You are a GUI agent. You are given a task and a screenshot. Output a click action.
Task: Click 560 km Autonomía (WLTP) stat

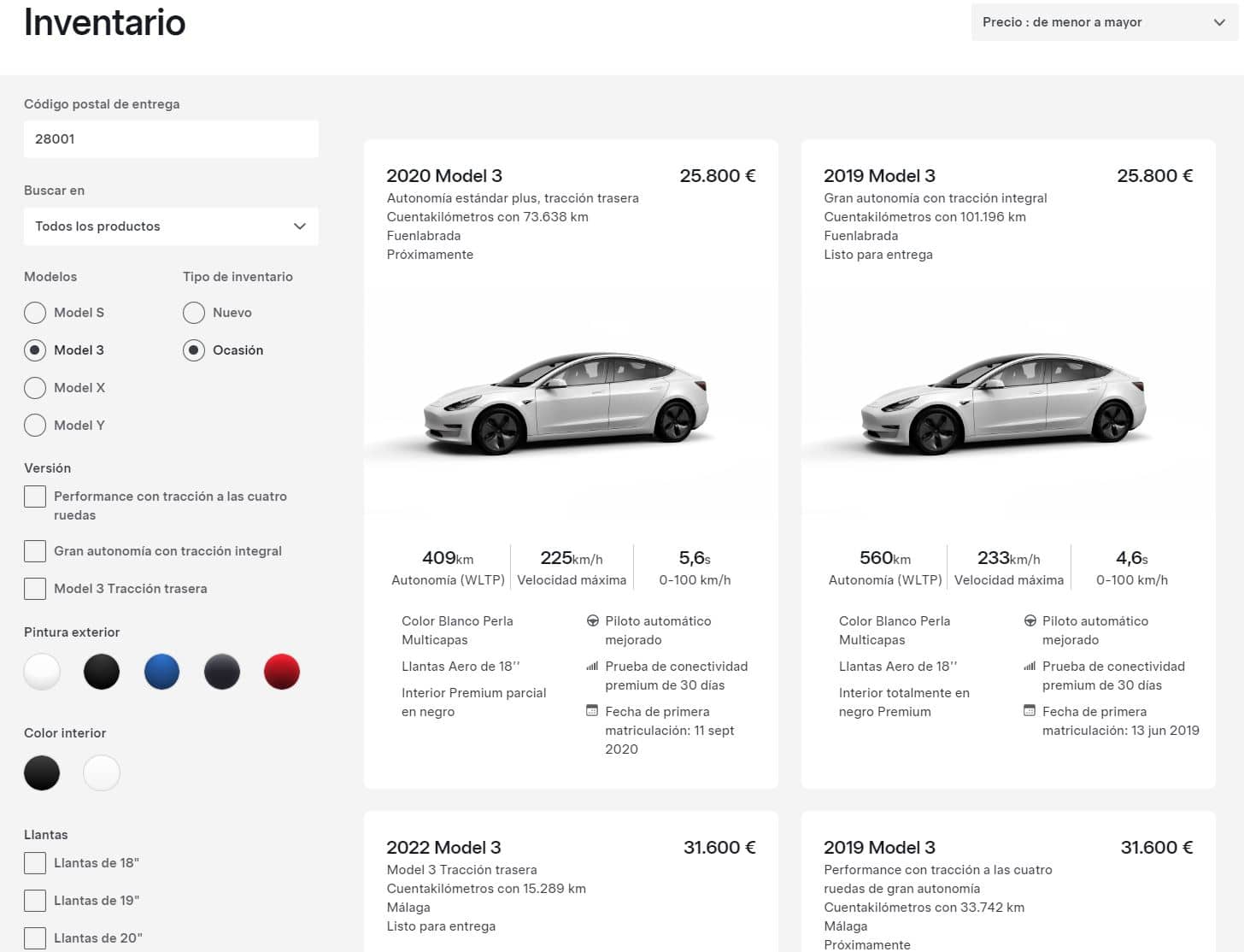(885, 568)
